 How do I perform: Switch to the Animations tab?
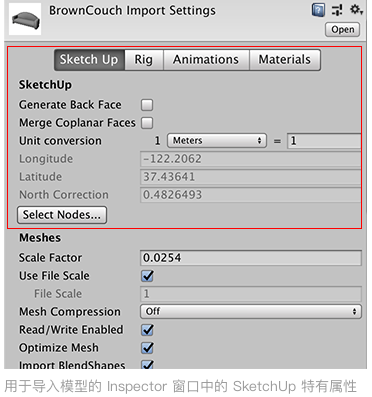tap(206, 60)
